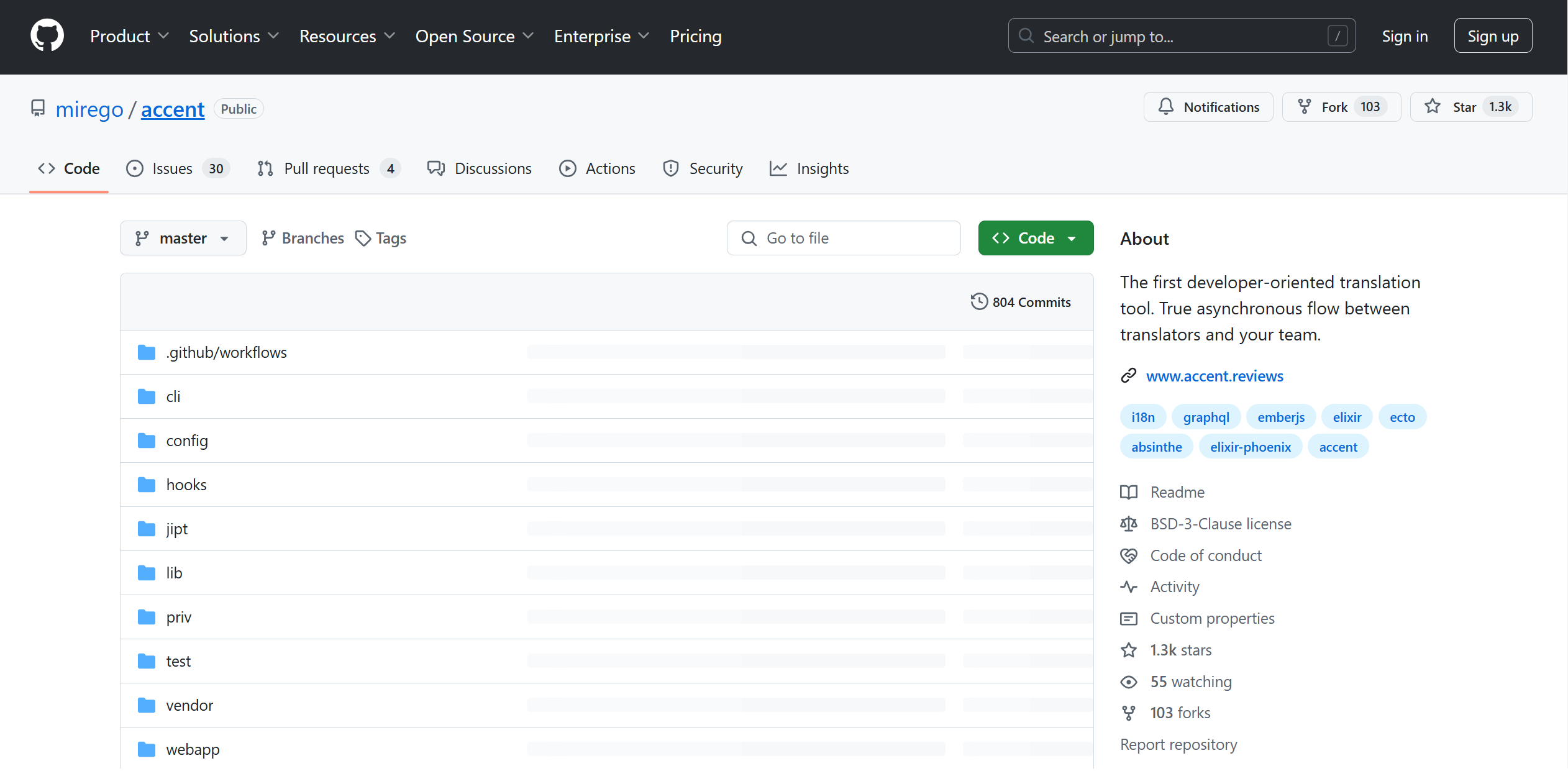Open the Product menu dropdown
The width and height of the screenshot is (1568, 771).
click(129, 36)
